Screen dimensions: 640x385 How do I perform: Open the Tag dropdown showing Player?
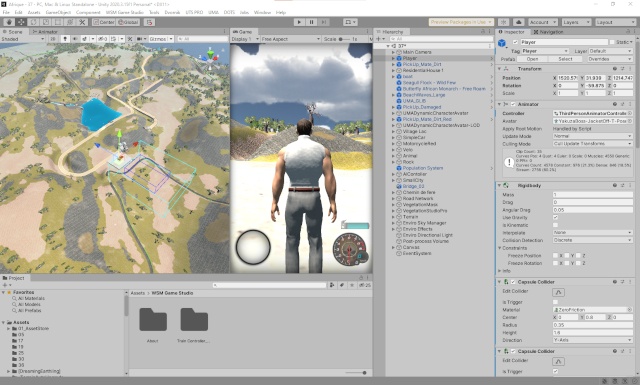[x=544, y=51]
